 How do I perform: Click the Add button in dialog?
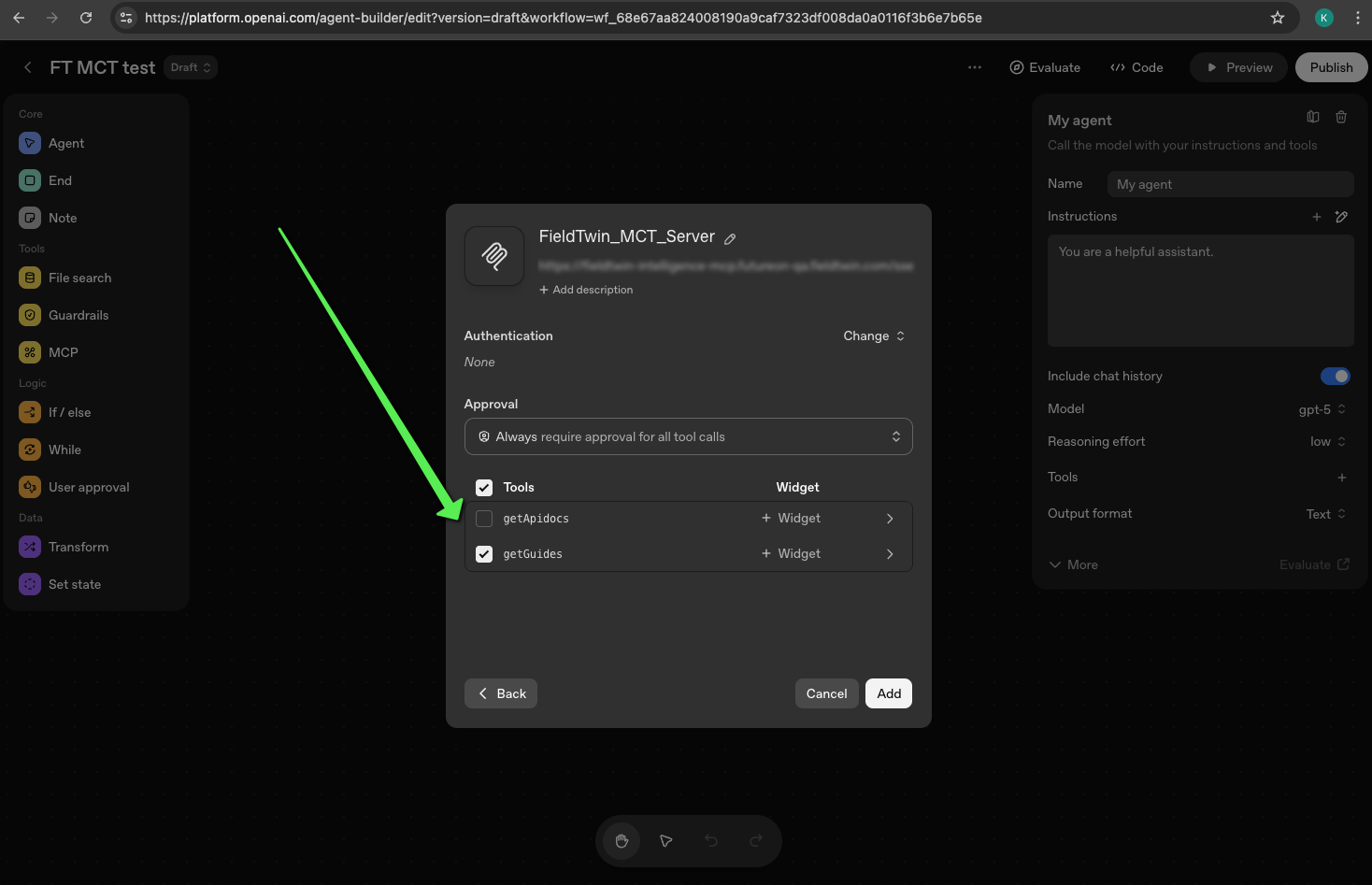pyautogui.click(x=889, y=693)
